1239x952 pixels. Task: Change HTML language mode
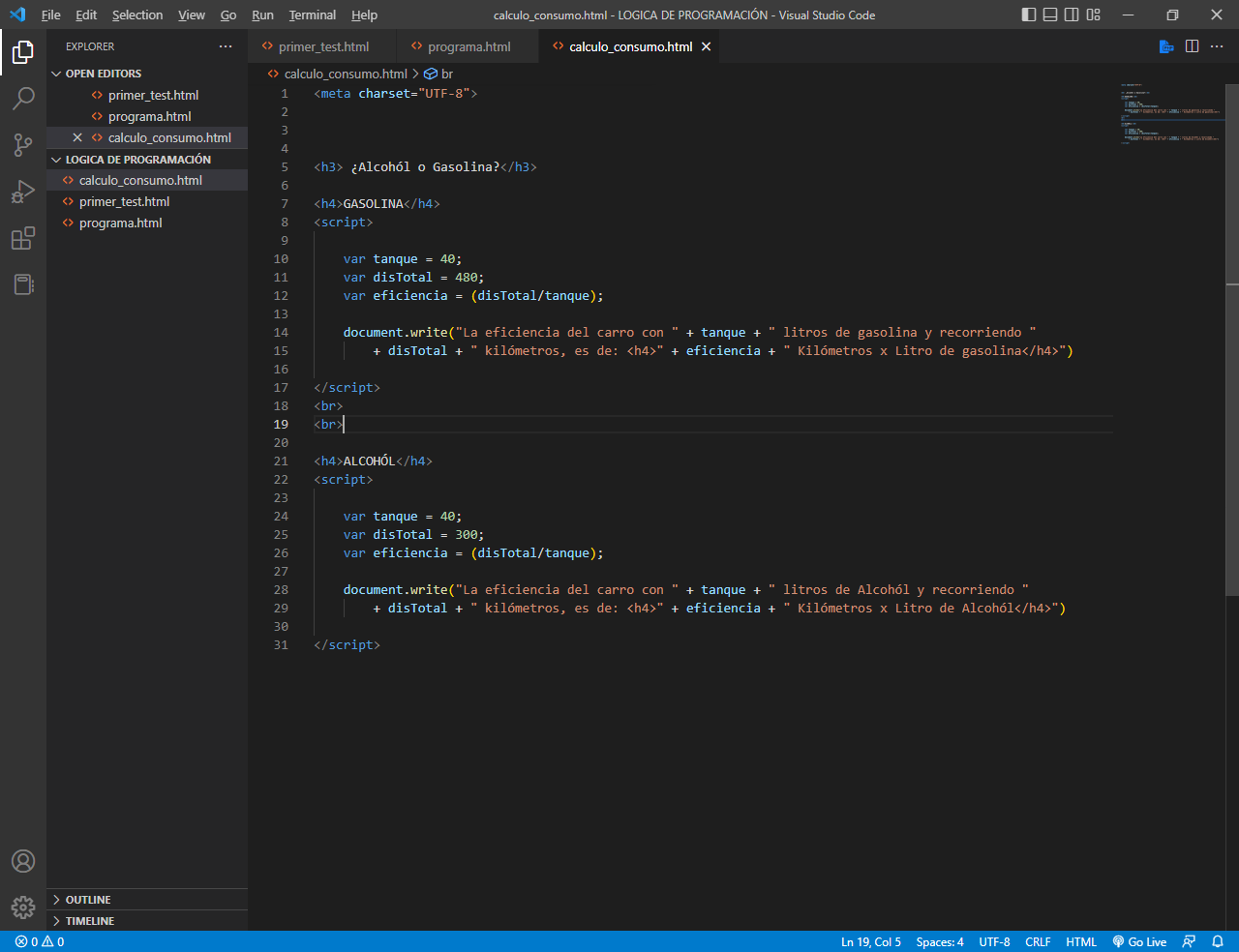click(1080, 941)
